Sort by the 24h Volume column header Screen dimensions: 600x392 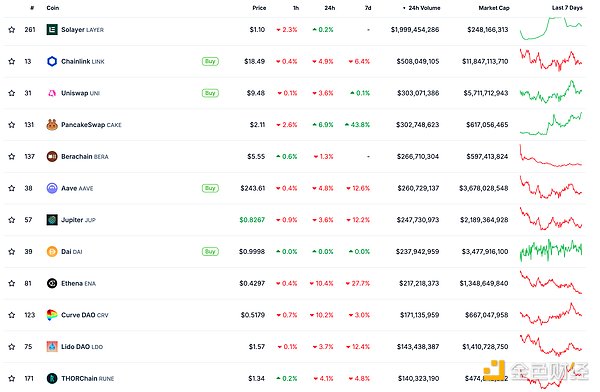pos(421,8)
